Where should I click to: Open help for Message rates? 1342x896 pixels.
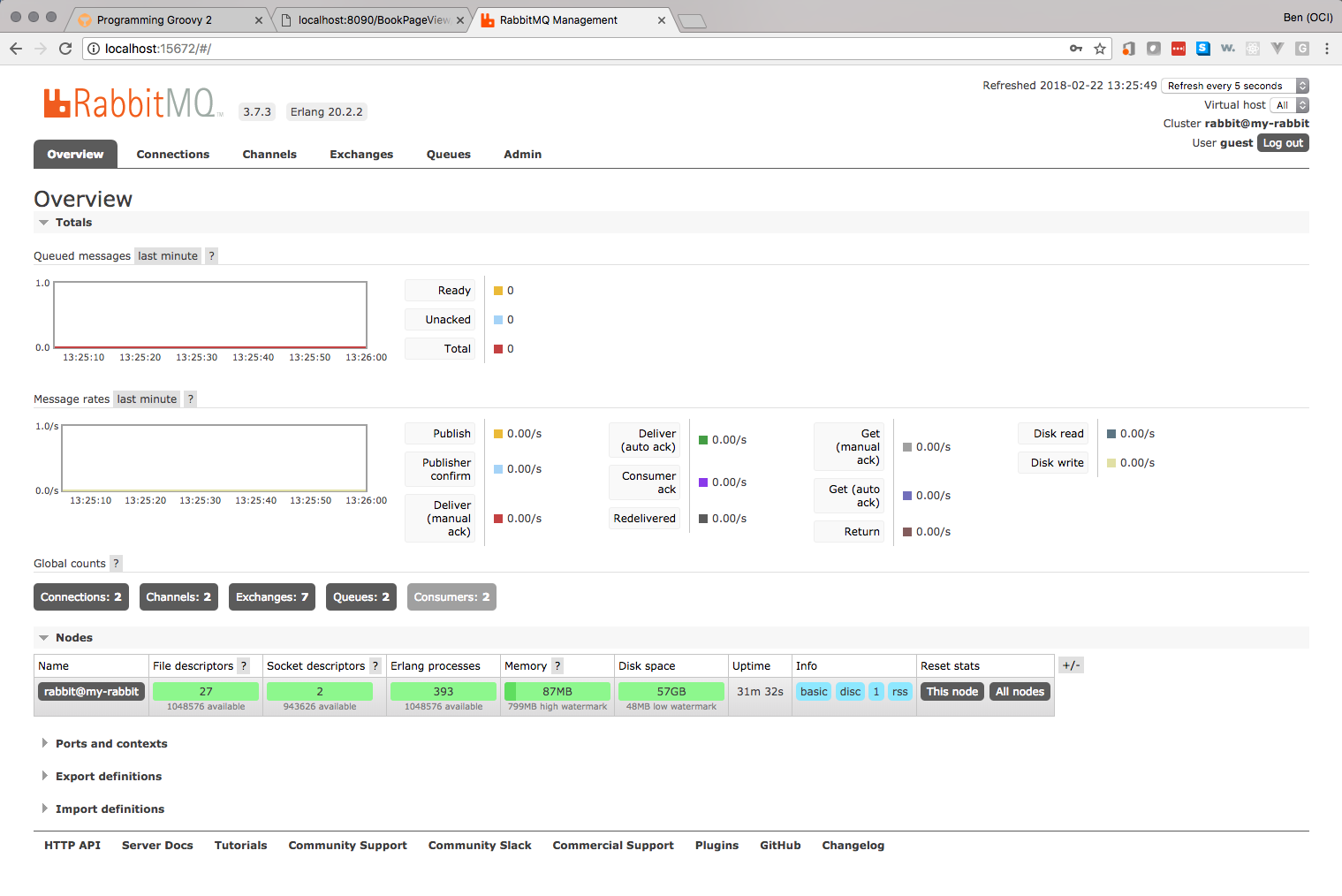pos(190,399)
